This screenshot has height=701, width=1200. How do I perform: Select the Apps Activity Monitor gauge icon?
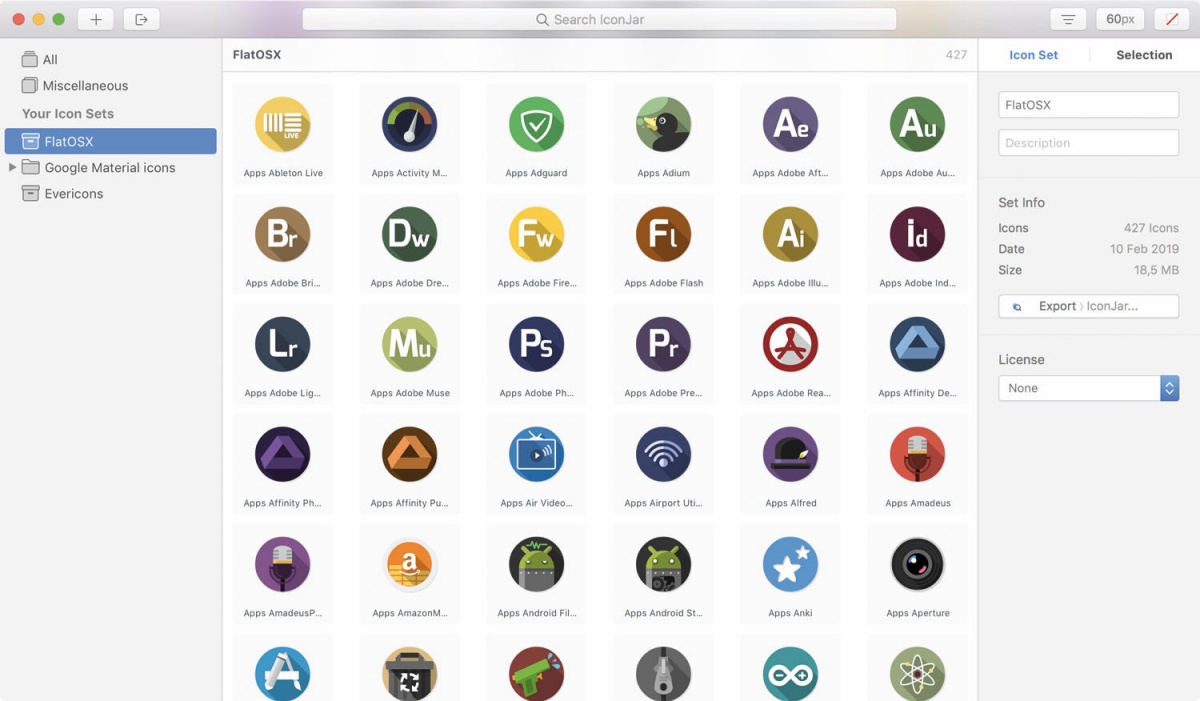point(410,124)
